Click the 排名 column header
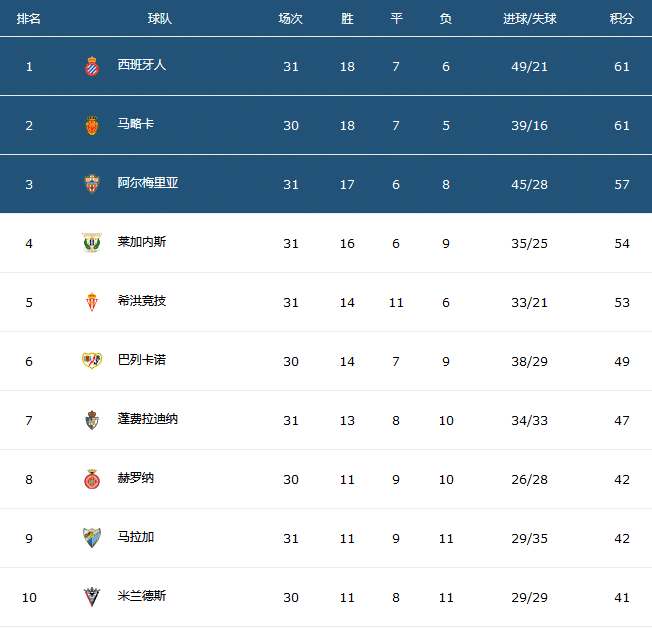Image resolution: width=652 pixels, height=629 pixels. pyautogui.click(x=29, y=18)
